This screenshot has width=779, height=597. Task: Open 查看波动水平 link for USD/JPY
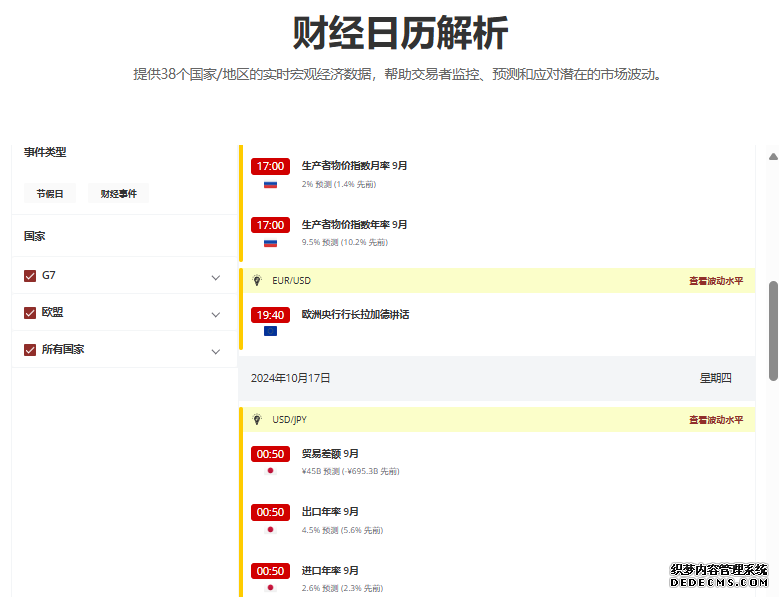tap(715, 420)
